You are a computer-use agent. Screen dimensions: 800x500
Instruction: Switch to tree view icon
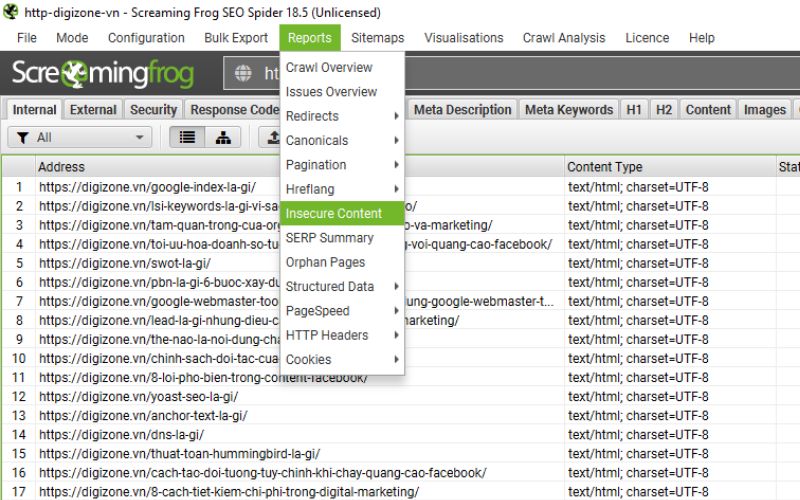(223, 137)
